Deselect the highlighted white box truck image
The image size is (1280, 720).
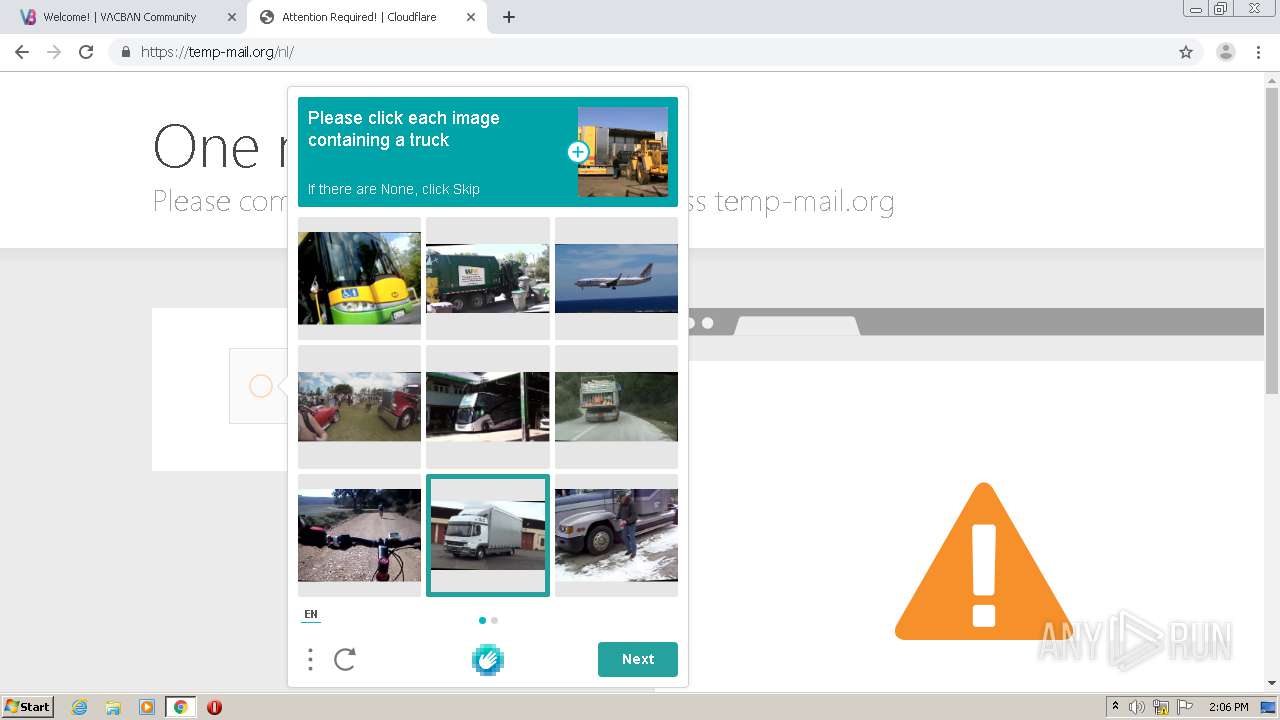point(488,535)
